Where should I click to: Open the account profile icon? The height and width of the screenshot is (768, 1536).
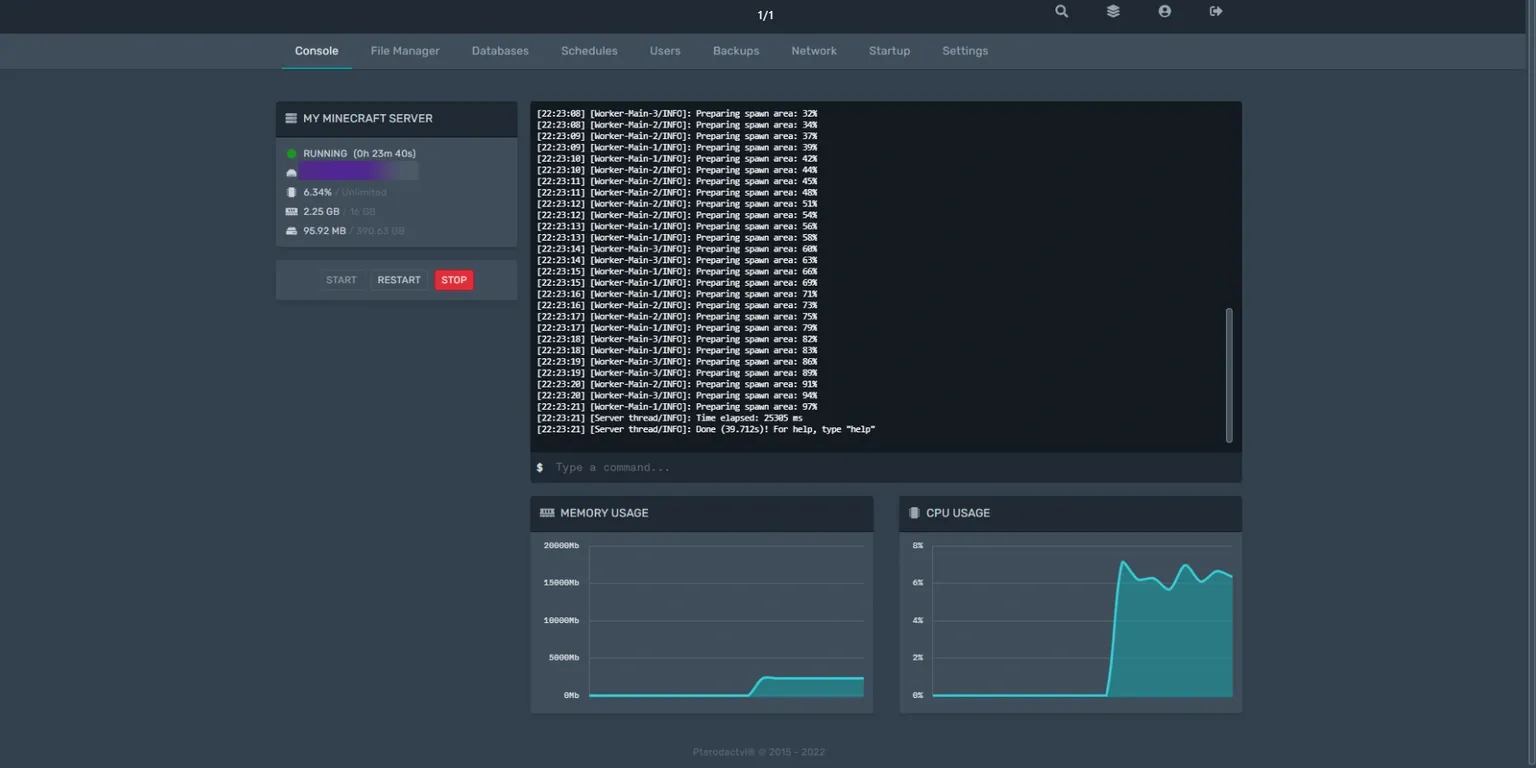click(x=1164, y=12)
